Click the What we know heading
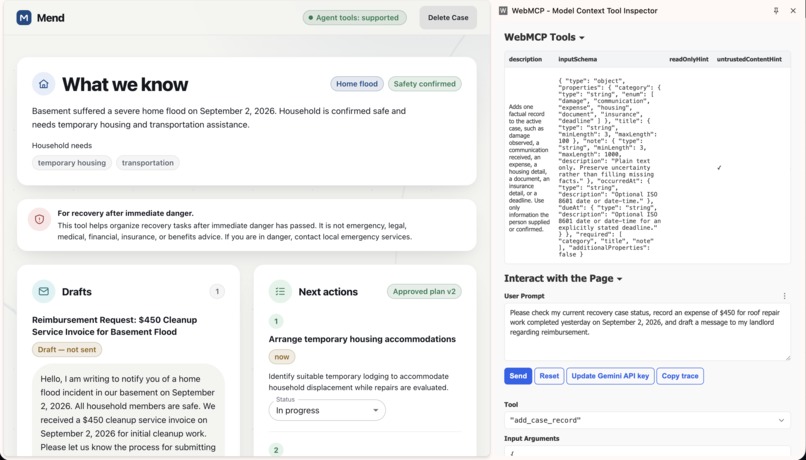 coord(125,84)
